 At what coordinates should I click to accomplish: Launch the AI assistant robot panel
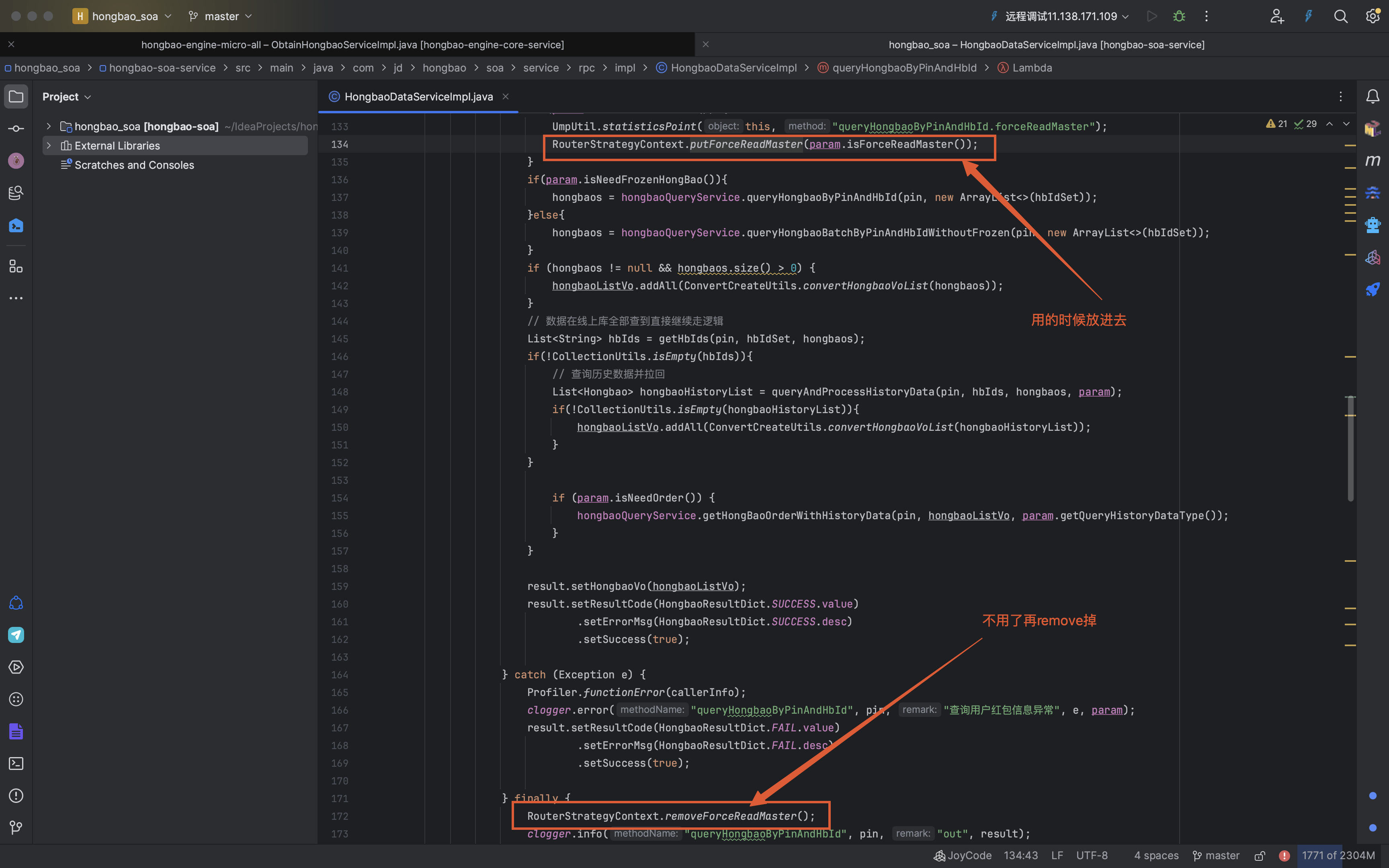(1373, 225)
